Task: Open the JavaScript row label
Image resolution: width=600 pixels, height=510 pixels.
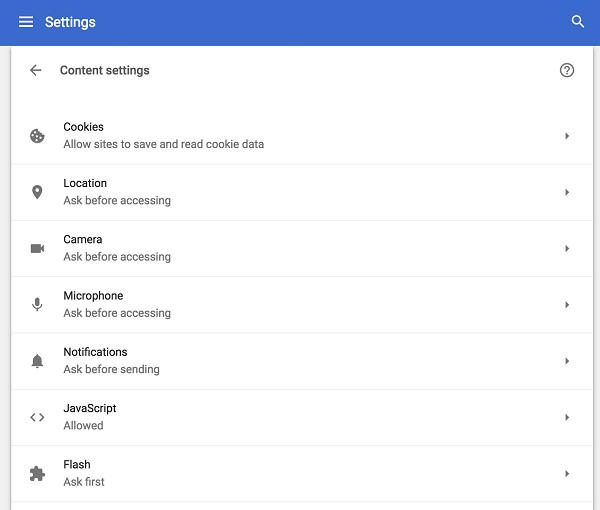Action: 90,408
